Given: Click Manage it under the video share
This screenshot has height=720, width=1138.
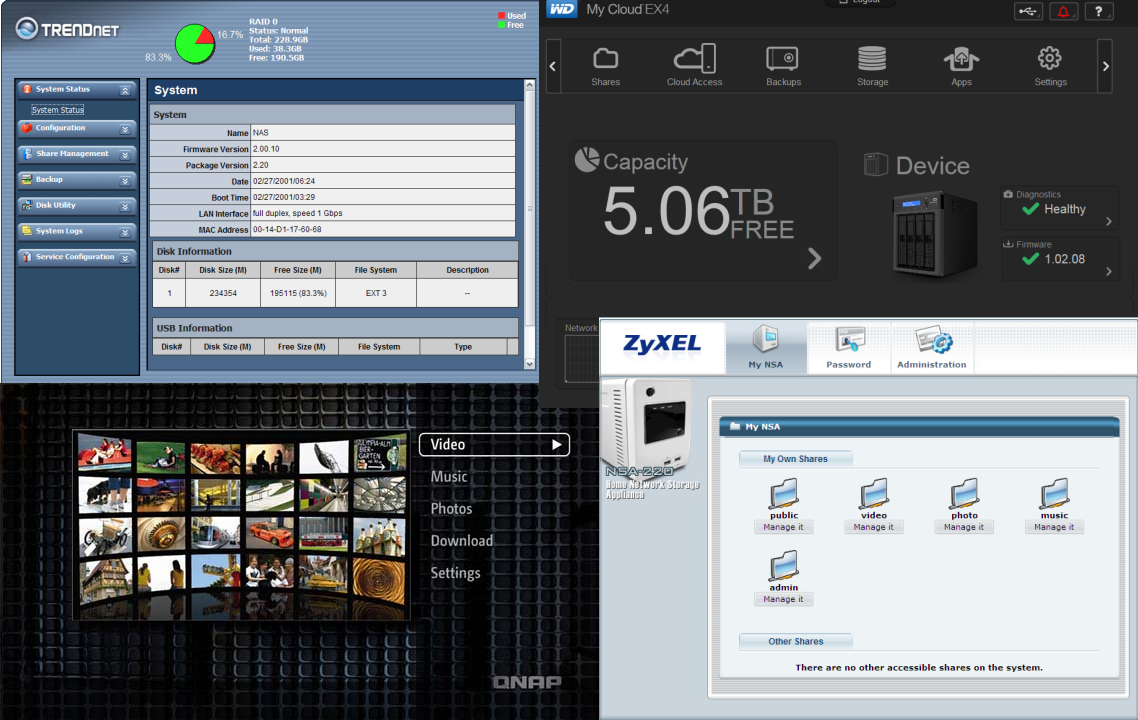Looking at the screenshot, I should [x=874, y=527].
